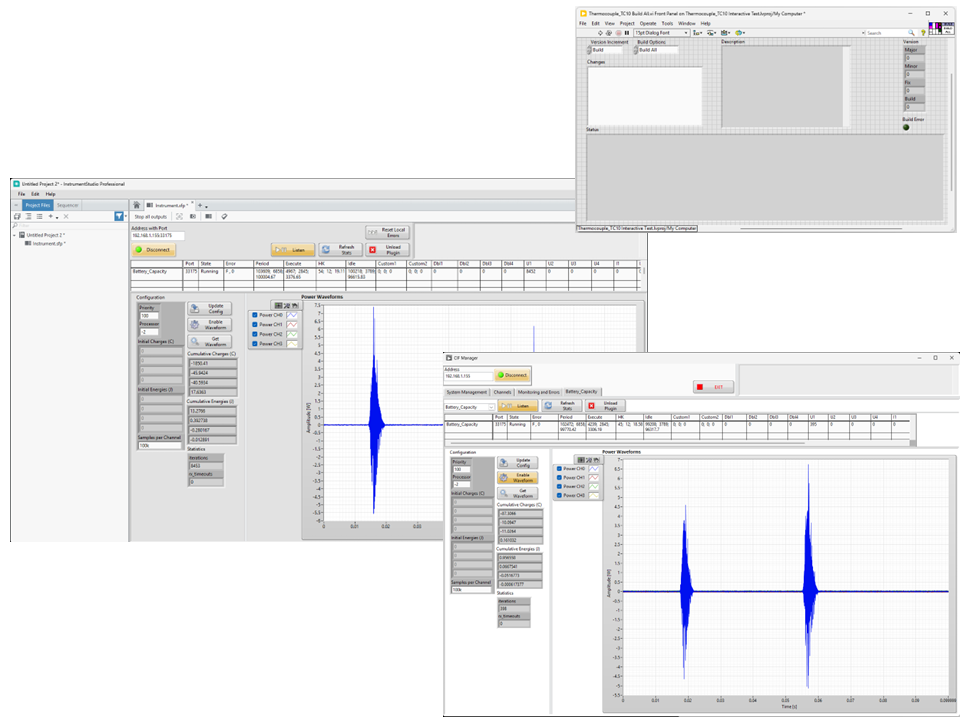Toggle Power CH1 checkbox in InstrumentStudio

click(255, 324)
